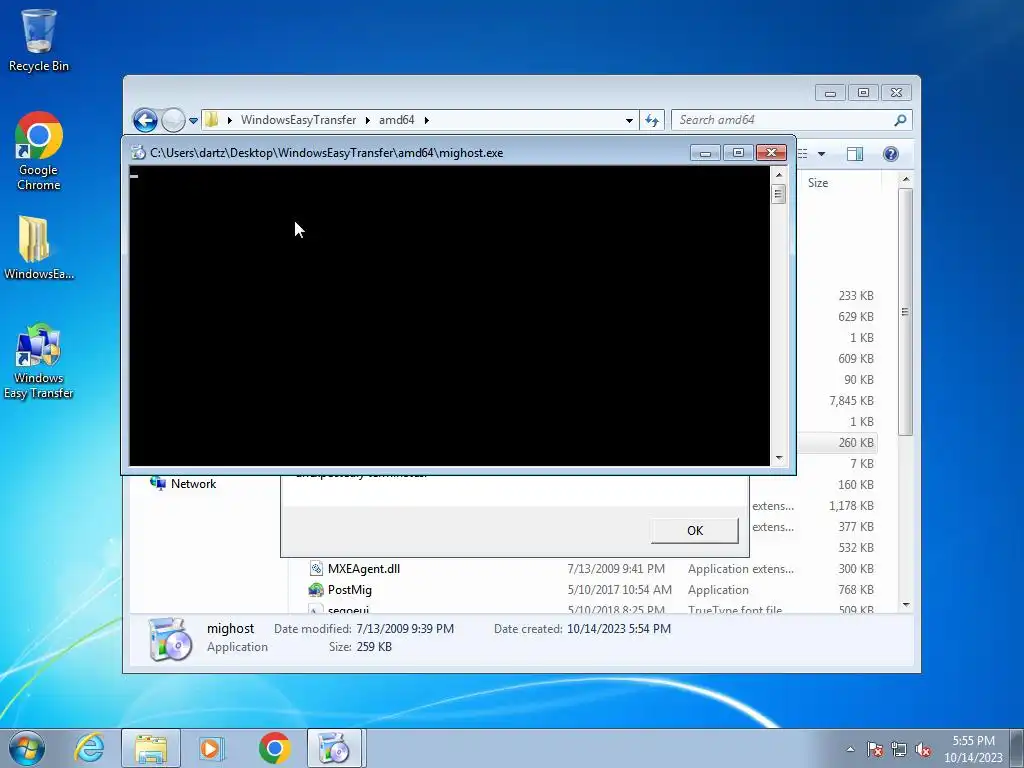This screenshot has width=1024, height=768.
Task: Select the MXEAgent.dll file
Action: click(364, 569)
